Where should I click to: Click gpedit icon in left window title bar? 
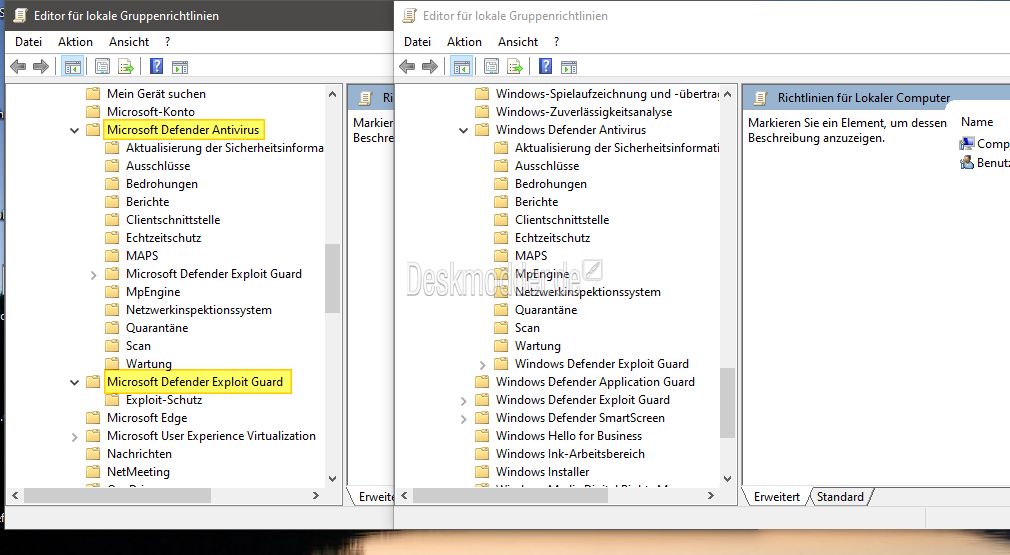[20, 15]
